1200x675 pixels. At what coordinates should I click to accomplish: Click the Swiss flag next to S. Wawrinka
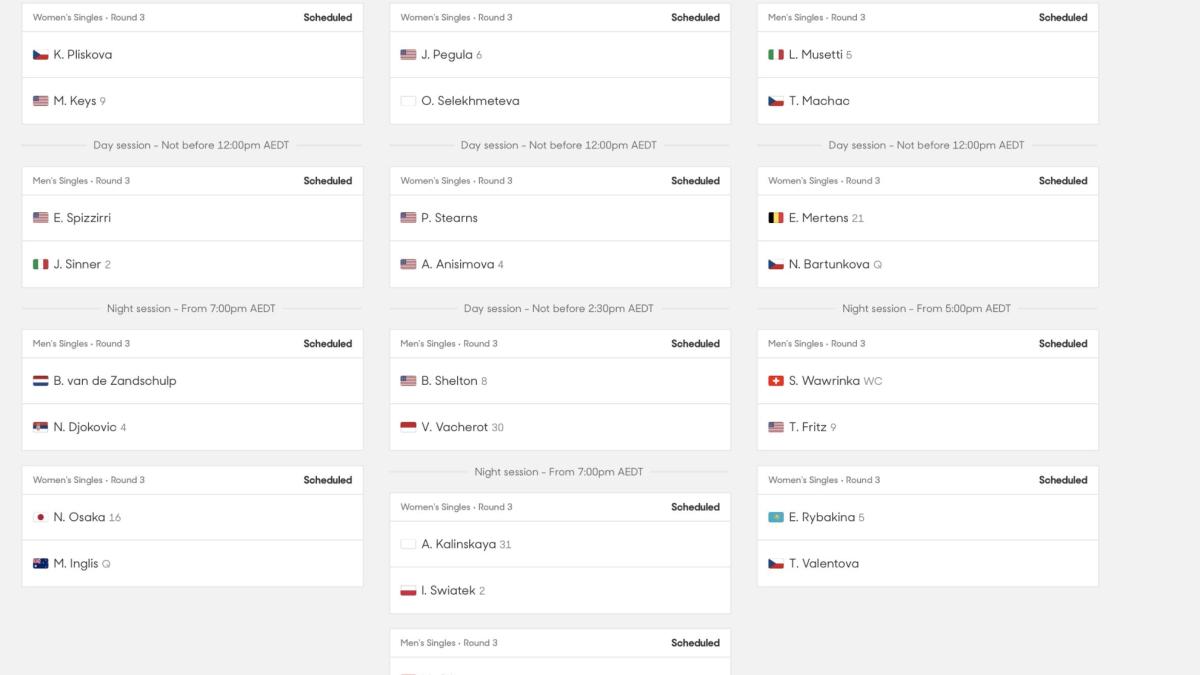776,381
